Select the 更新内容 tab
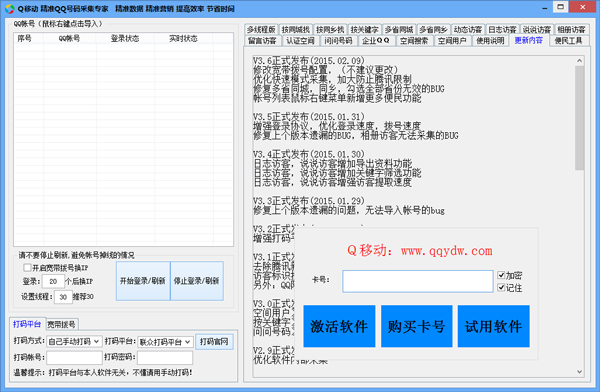This screenshot has height=392, width=600. coord(528,40)
